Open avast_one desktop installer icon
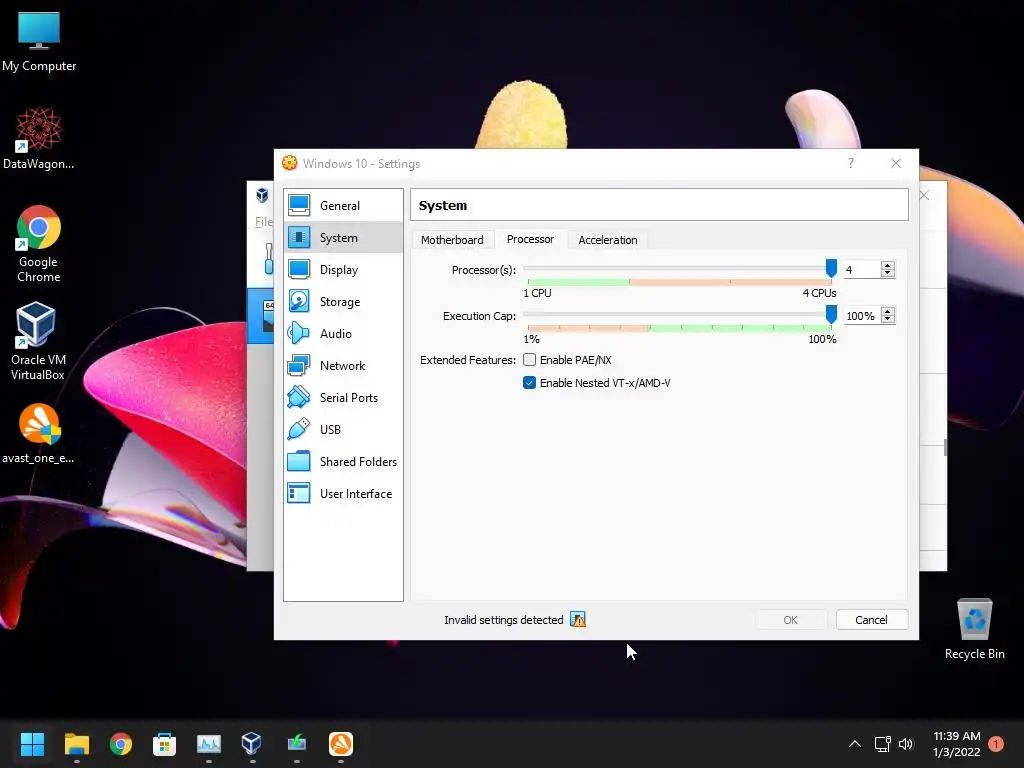 [39, 434]
